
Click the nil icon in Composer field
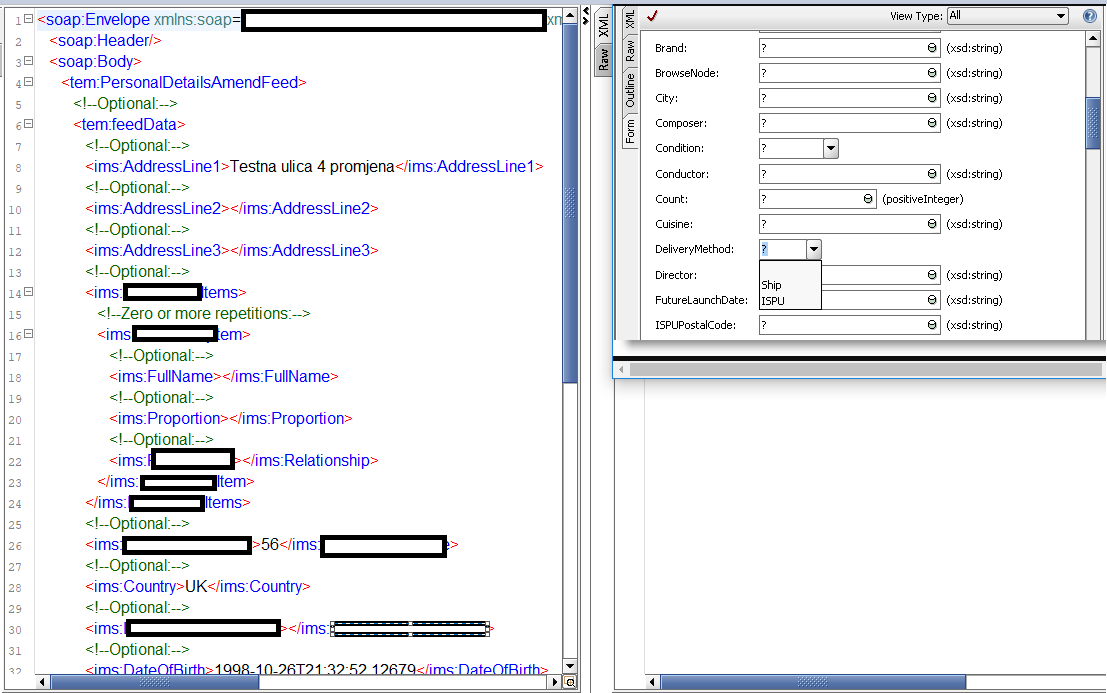point(931,123)
